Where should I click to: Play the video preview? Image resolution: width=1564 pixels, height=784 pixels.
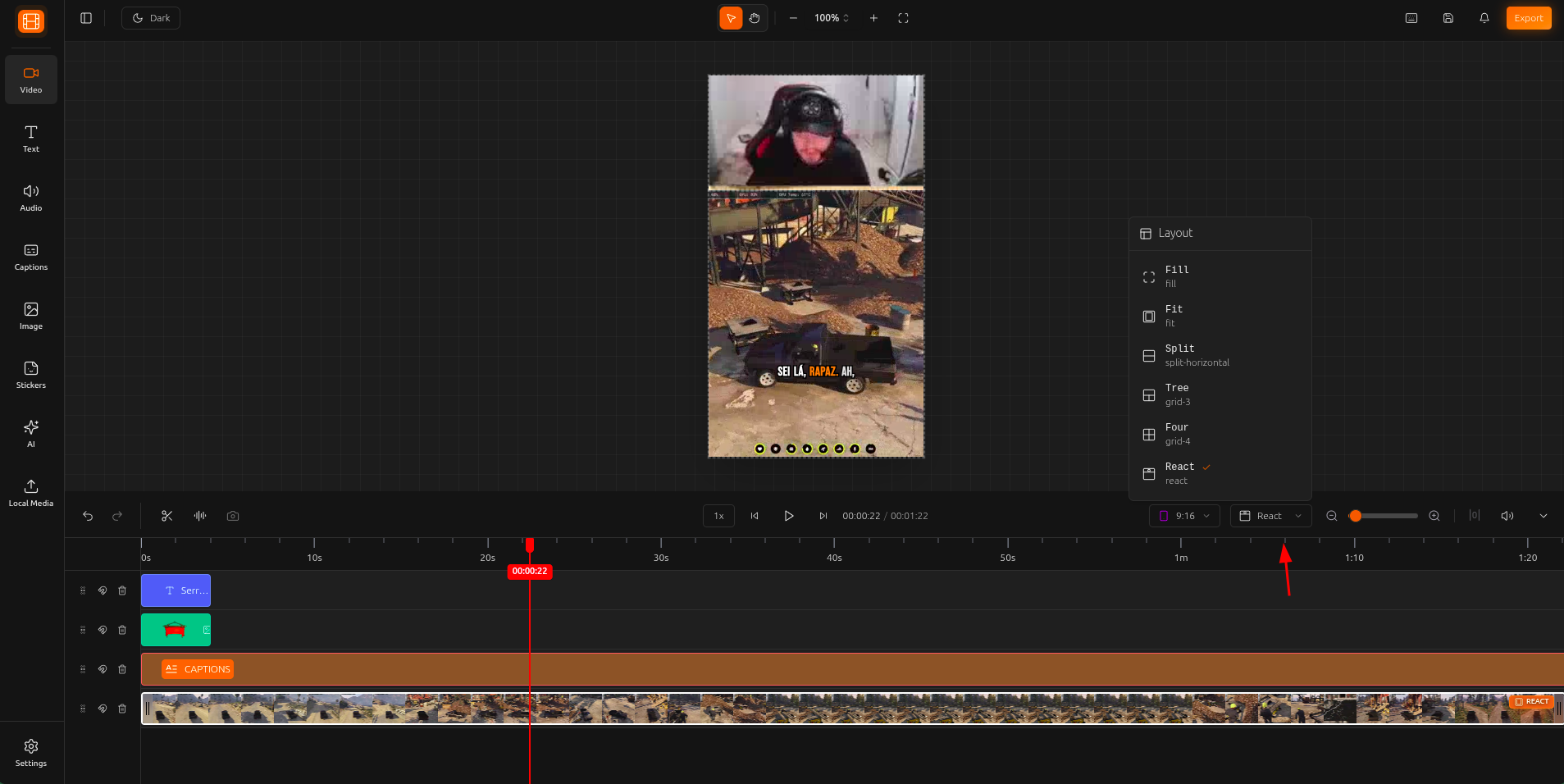[789, 516]
